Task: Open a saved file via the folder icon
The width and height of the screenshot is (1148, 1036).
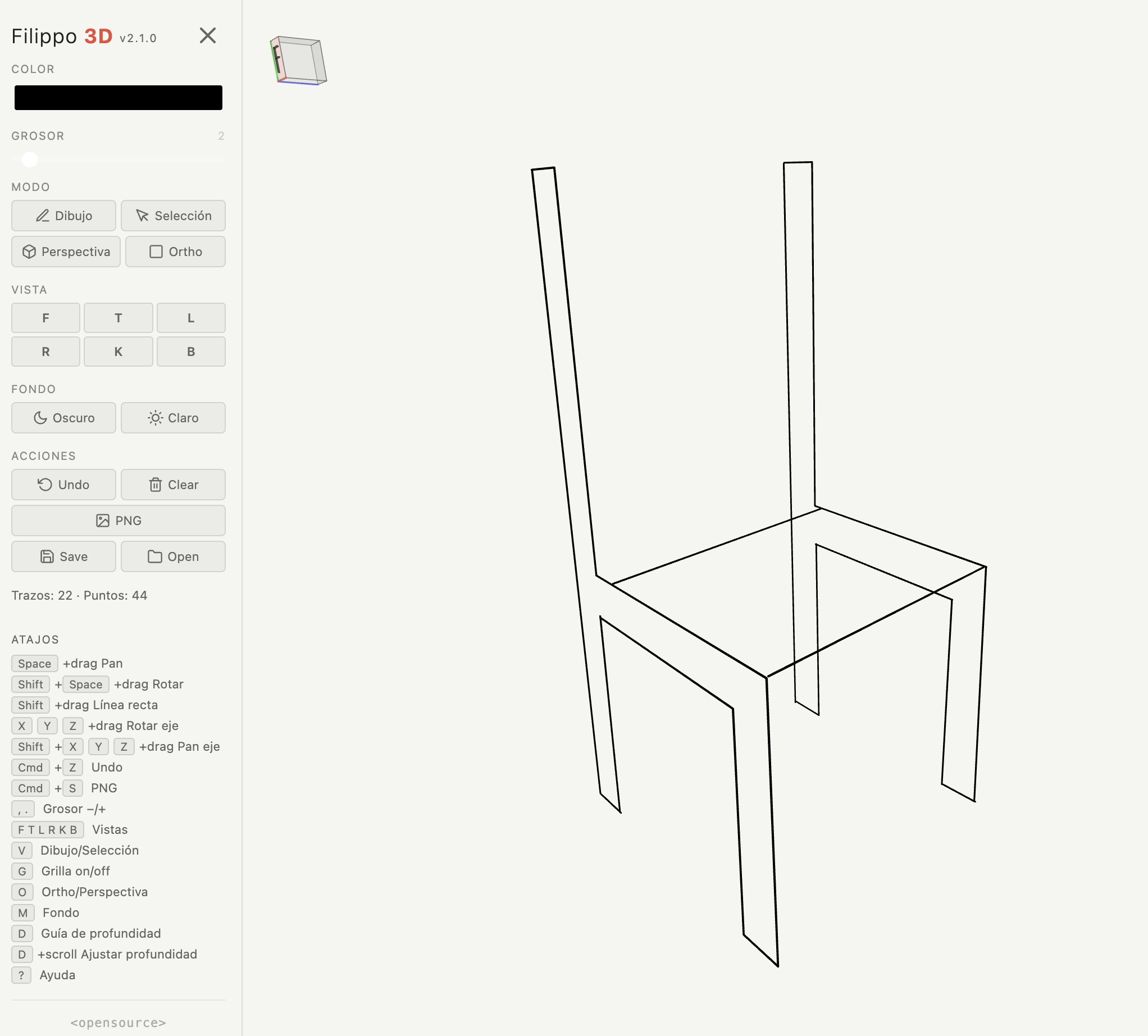Action: coord(155,556)
